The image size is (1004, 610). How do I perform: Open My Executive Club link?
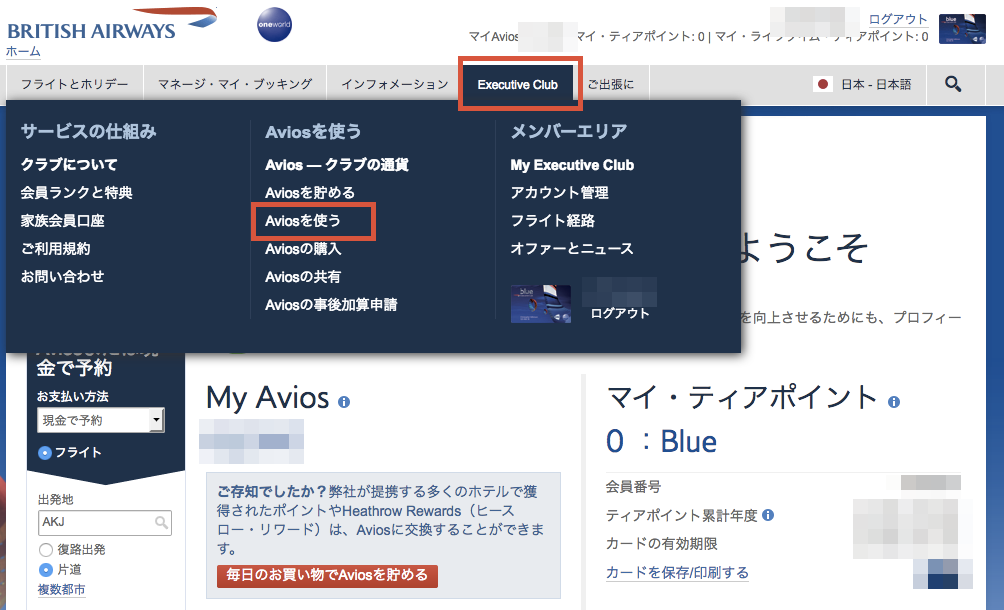point(572,165)
